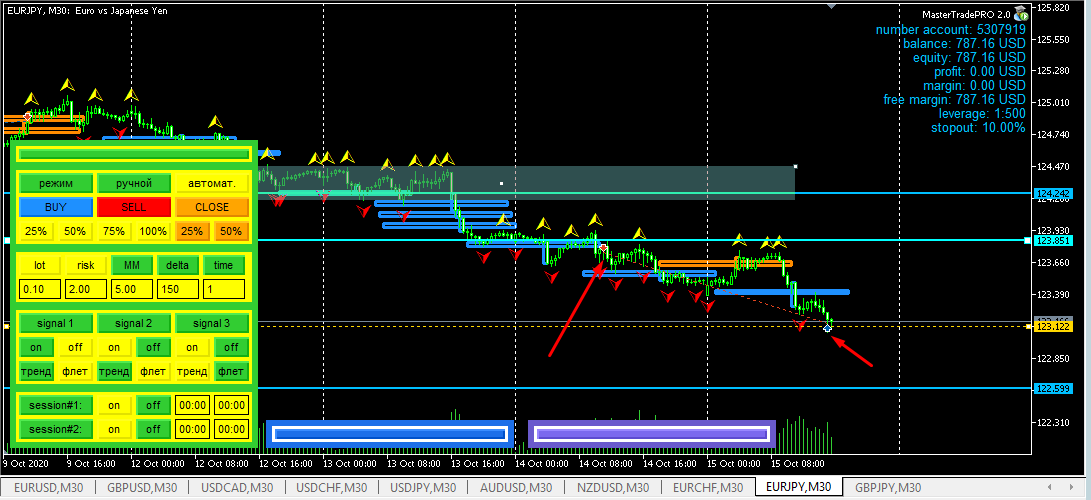Screen dimensions: 1091x500
Task: Select автомат. (automatic) mode
Action: [212, 184]
